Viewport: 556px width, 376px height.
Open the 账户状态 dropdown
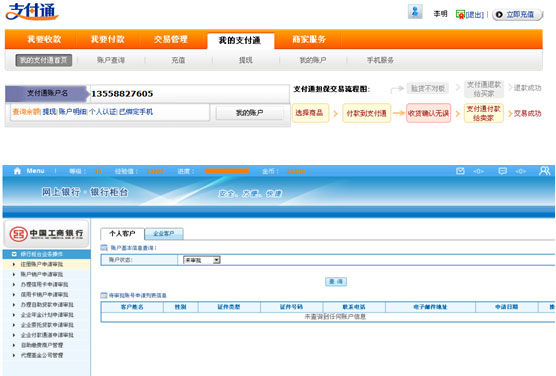202,260
